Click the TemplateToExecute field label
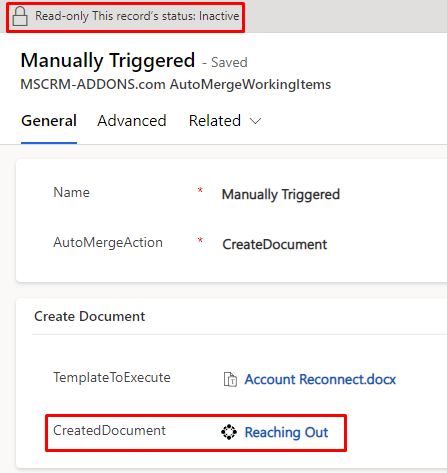447x473 pixels. [x=112, y=377]
